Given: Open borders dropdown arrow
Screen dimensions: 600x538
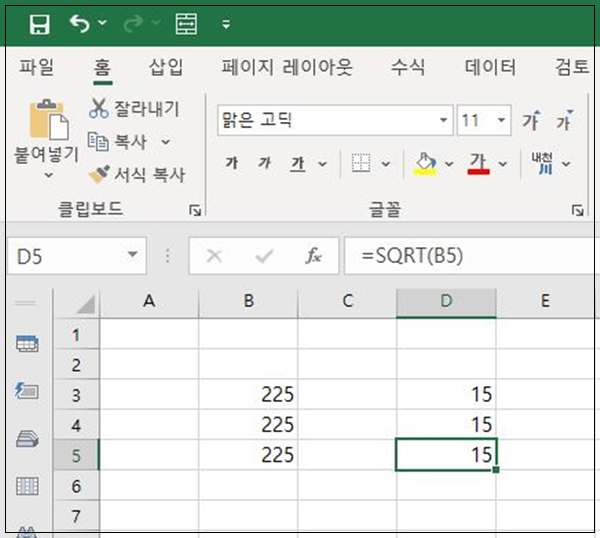Looking at the screenshot, I should point(386,164).
